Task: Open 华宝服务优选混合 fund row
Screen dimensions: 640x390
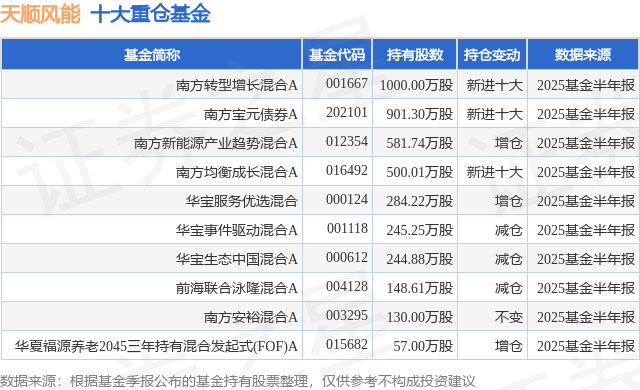Action: pos(242,201)
